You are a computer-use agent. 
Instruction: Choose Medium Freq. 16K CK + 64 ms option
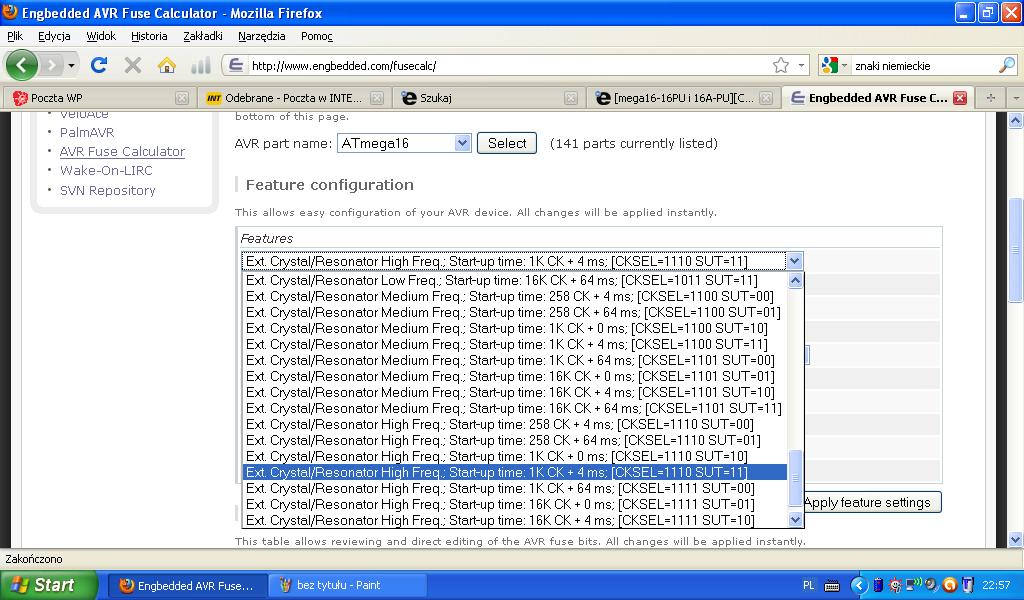[513, 409]
